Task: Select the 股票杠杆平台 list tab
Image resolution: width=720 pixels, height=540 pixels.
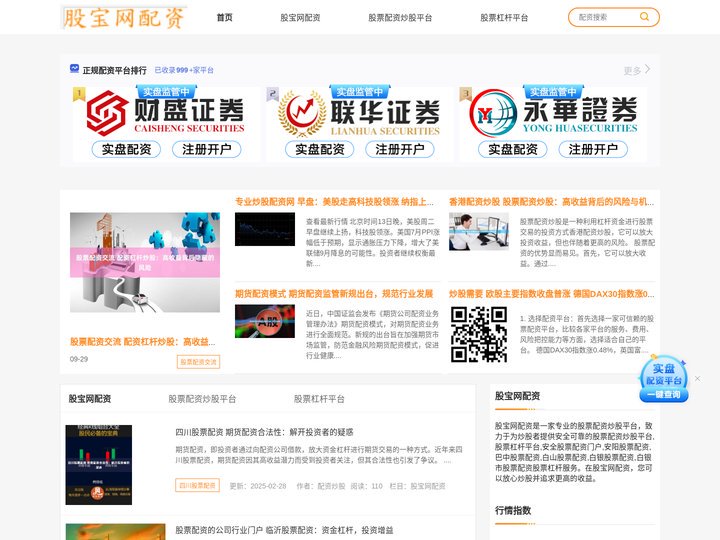Action: click(x=319, y=399)
